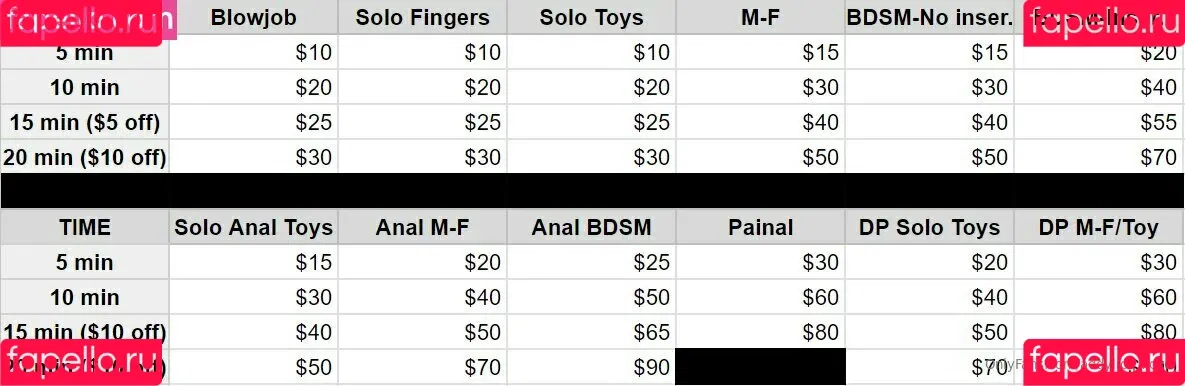Click the $55 cell in the upper table
The height and width of the screenshot is (386, 1185).
coord(1099,122)
